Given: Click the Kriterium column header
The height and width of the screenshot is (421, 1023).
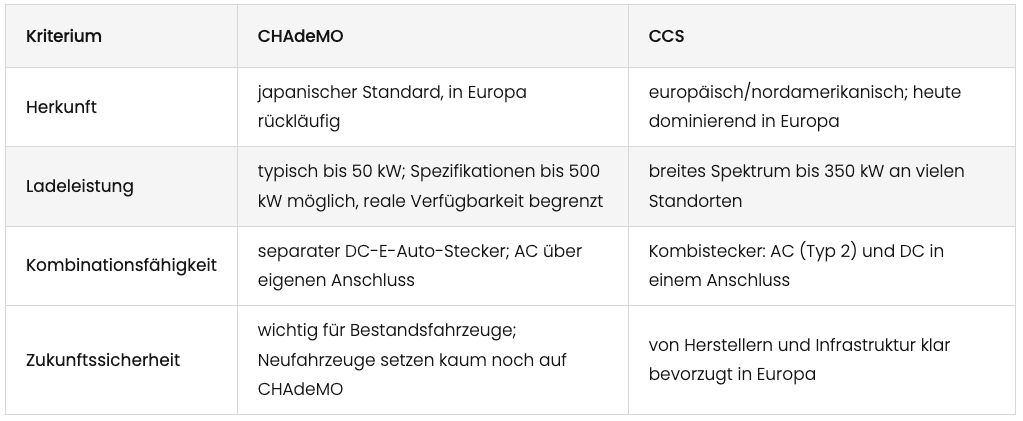Looking at the screenshot, I should (64, 37).
